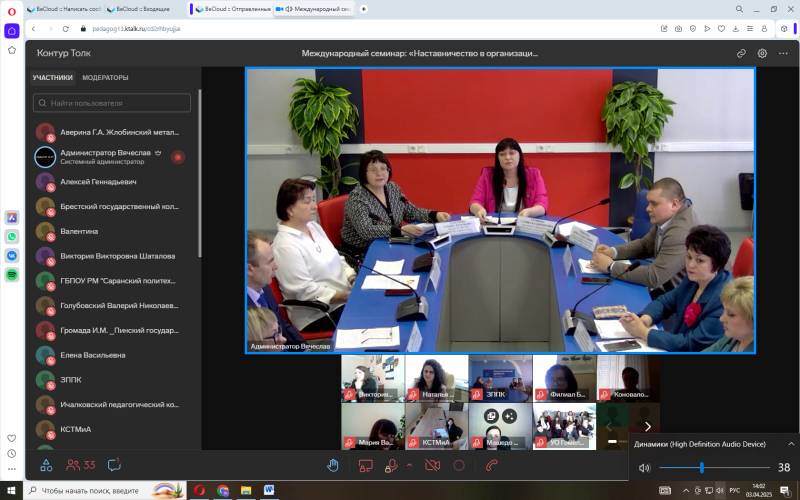The image size is (800, 500).
Task: Click red mute button next to Администратор Вячеслав
Action: [x=178, y=157]
